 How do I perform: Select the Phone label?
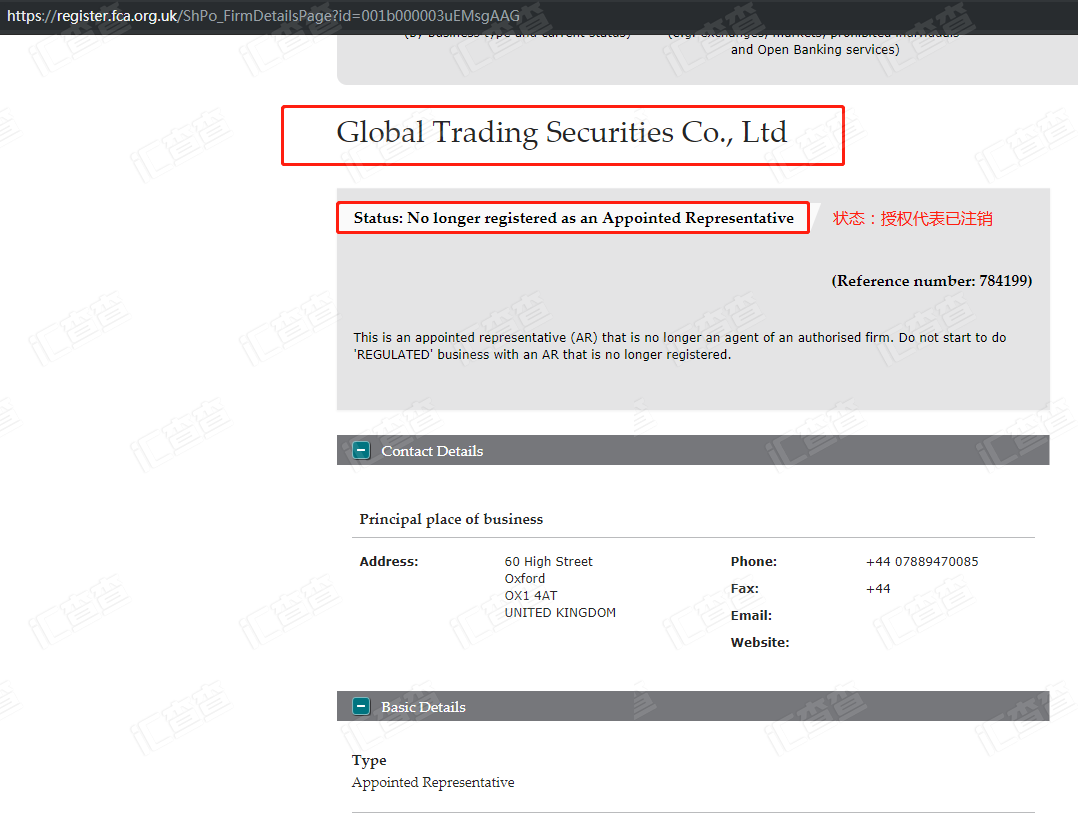pos(754,562)
